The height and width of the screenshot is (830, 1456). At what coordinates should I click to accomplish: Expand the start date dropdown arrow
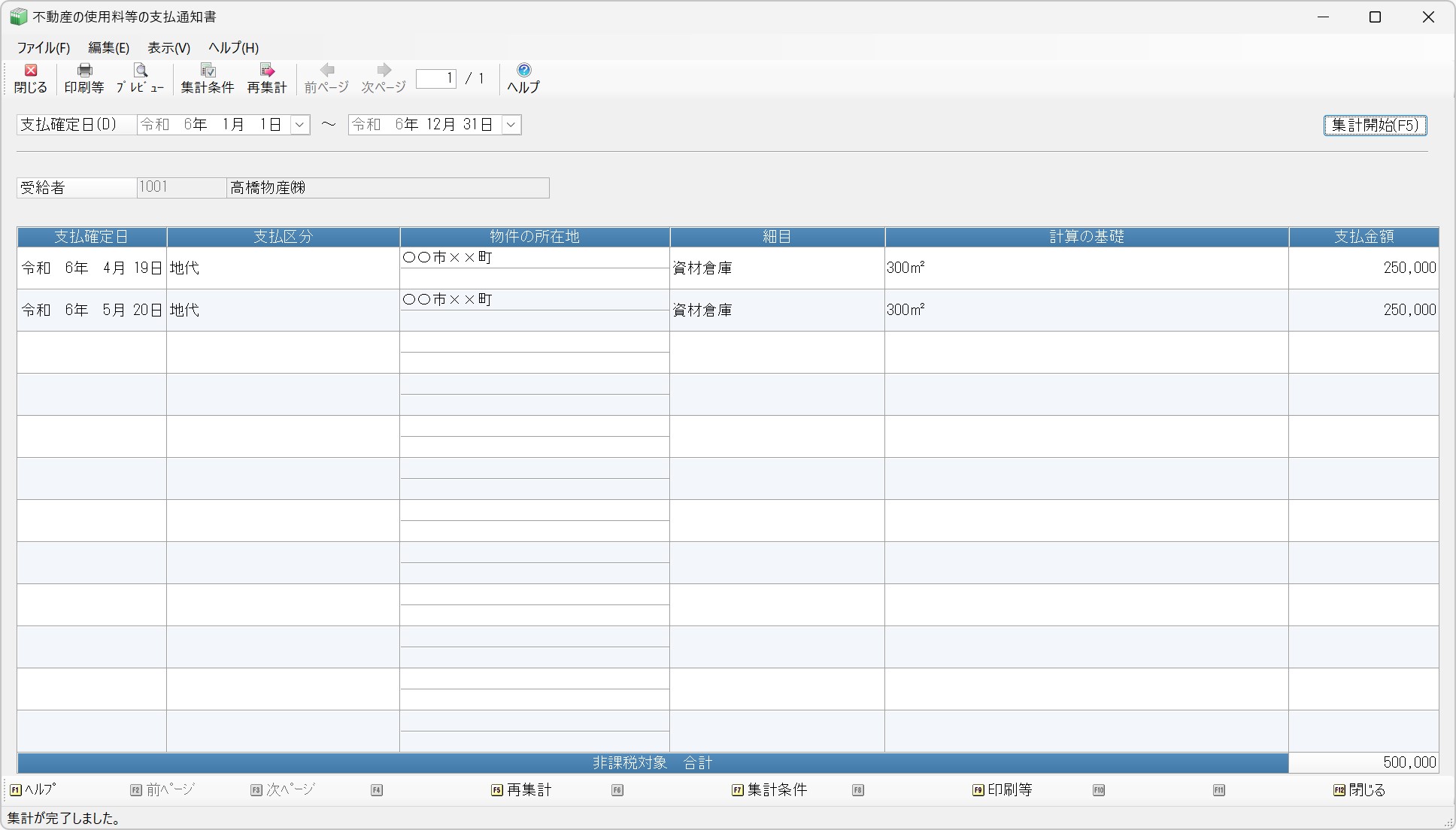coord(299,125)
